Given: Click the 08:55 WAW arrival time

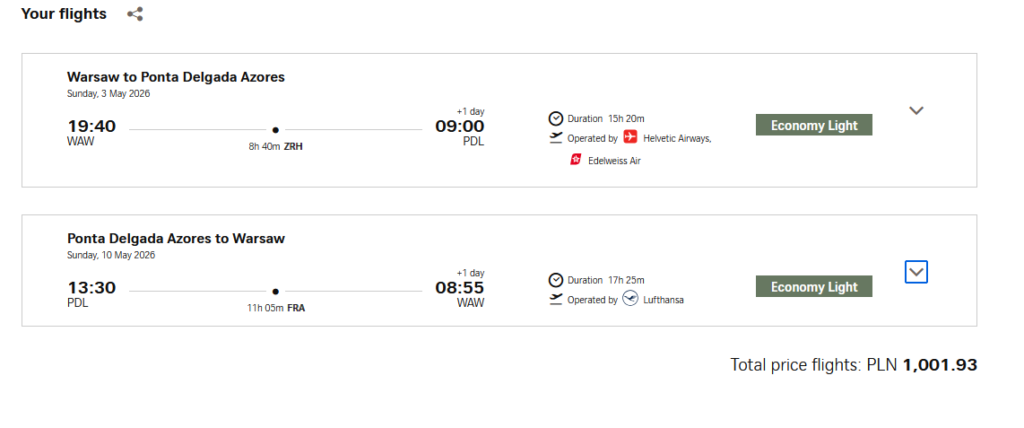Looking at the screenshot, I should coord(459,288).
